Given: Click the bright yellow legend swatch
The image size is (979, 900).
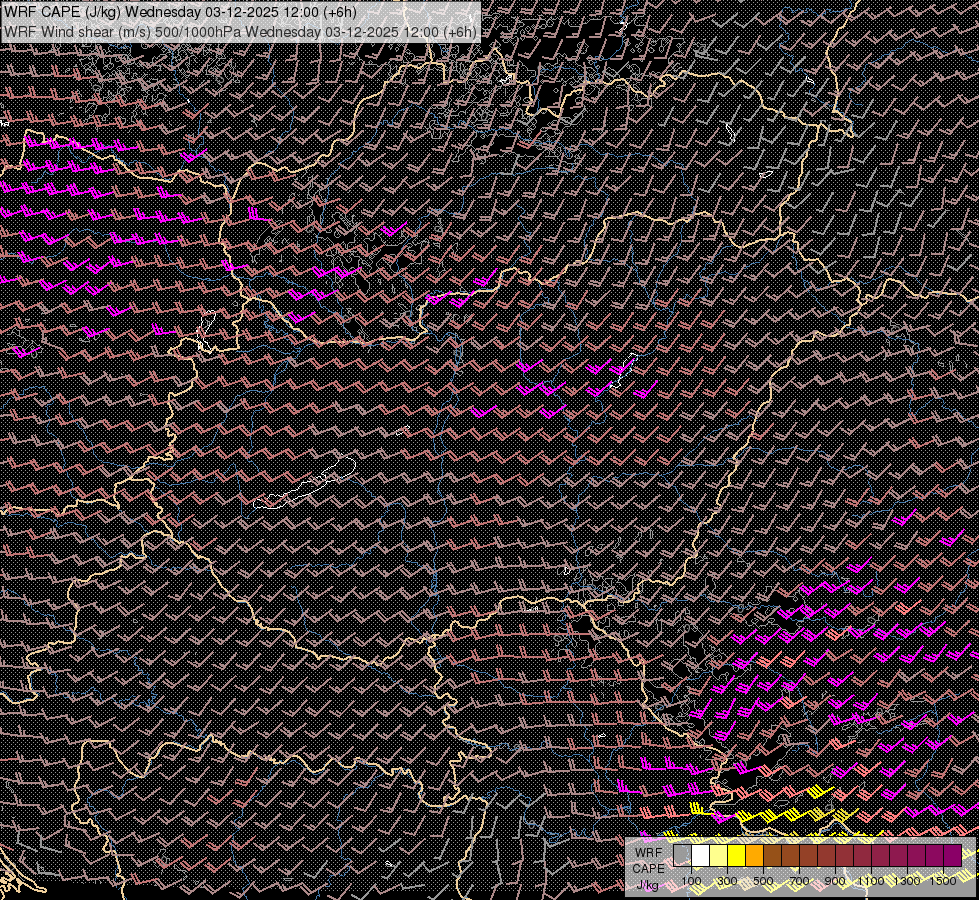Looking at the screenshot, I should click(x=737, y=856).
